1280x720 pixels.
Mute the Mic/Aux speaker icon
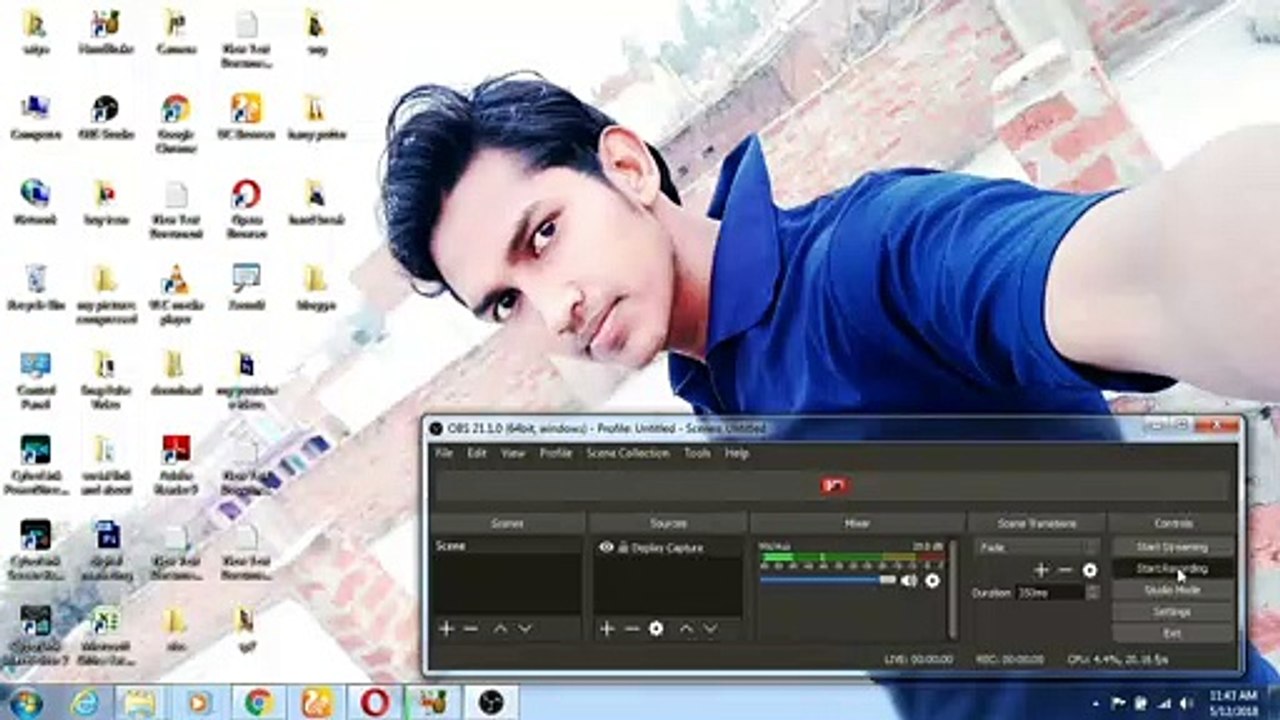click(x=908, y=580)
